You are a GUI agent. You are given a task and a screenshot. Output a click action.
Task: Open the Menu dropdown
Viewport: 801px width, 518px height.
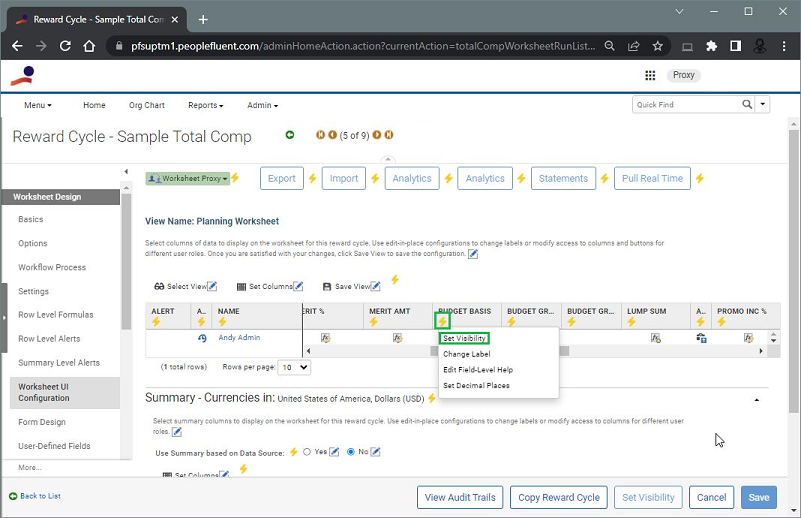tap(38, 105)
